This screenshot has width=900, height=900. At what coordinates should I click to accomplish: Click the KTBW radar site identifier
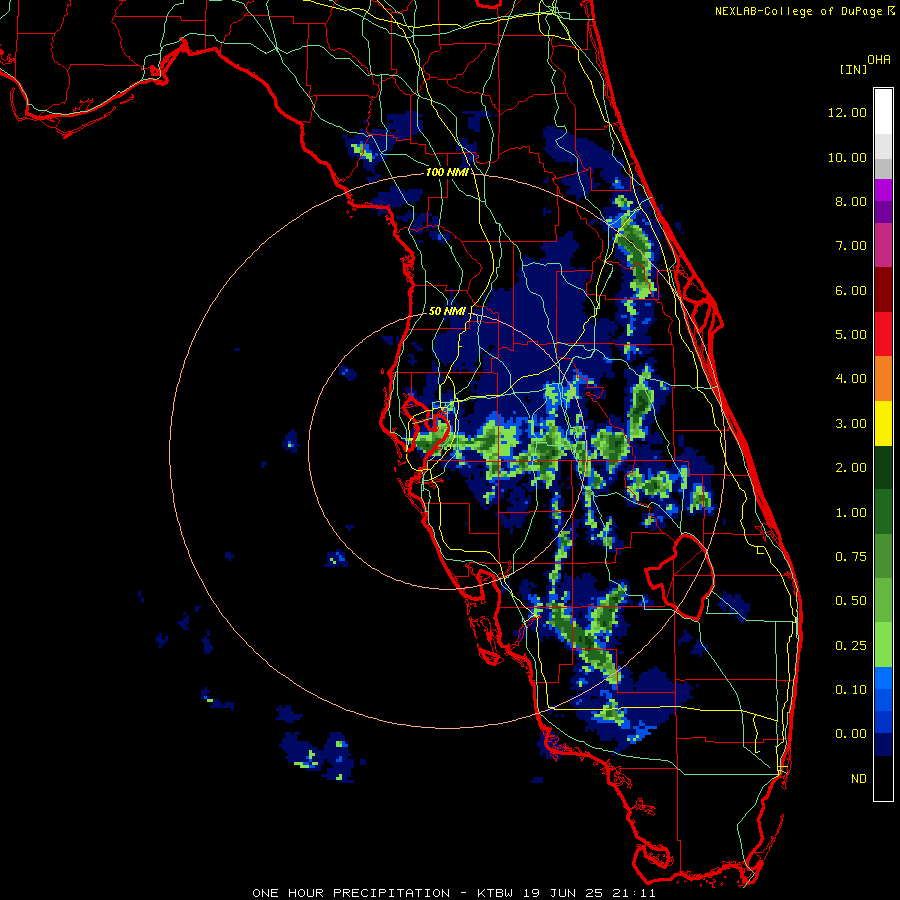tap(497, 893)
